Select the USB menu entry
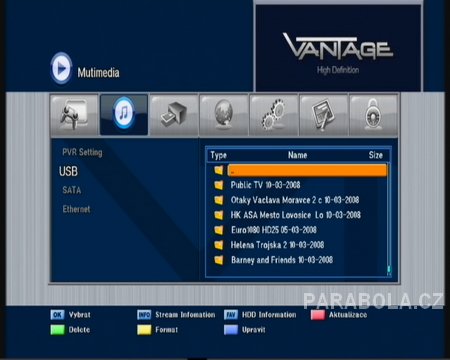Screen dimensions: 450x360 point(68,171)
